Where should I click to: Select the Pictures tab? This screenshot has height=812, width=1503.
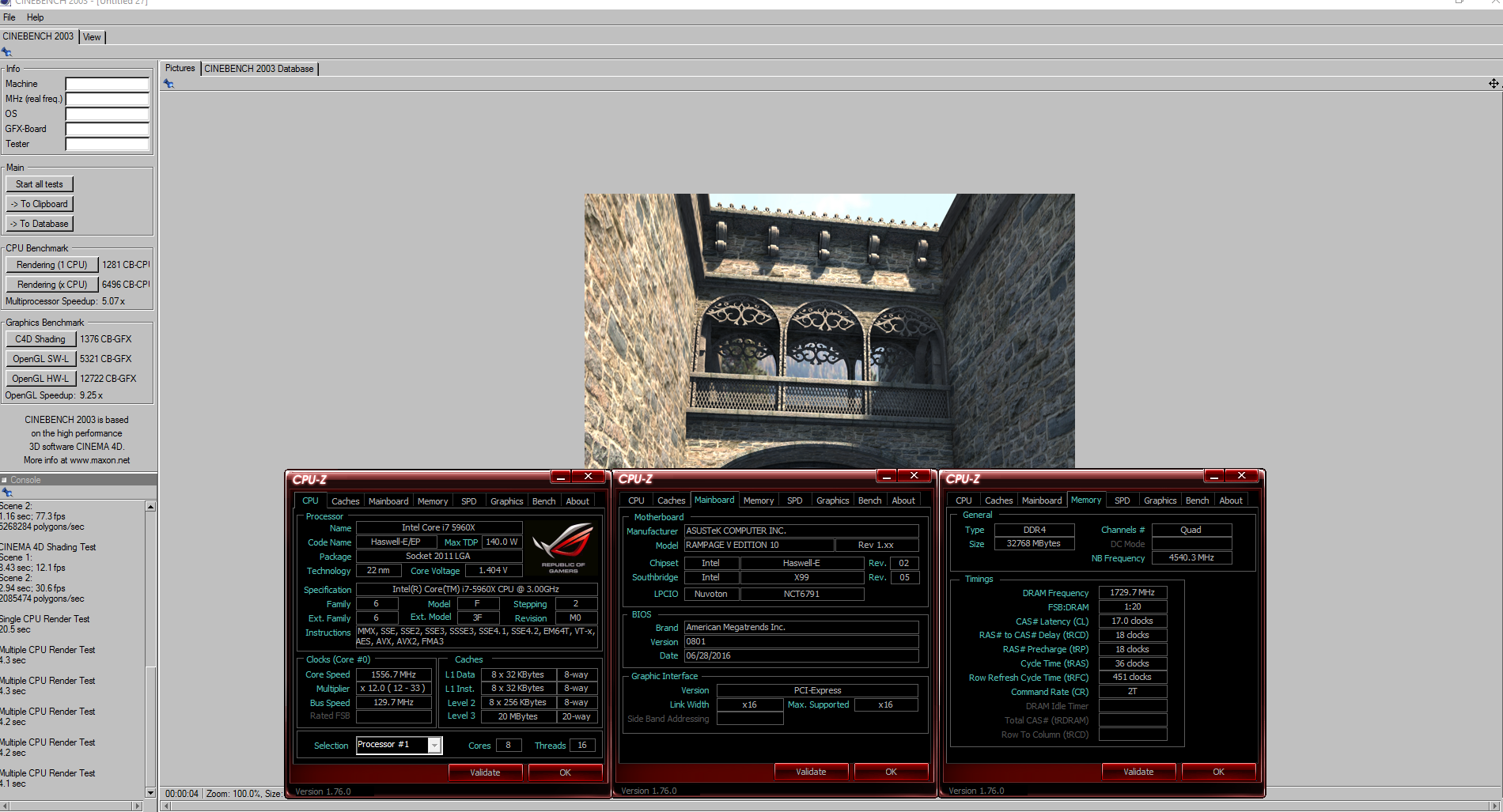click(x=180, y=68)
